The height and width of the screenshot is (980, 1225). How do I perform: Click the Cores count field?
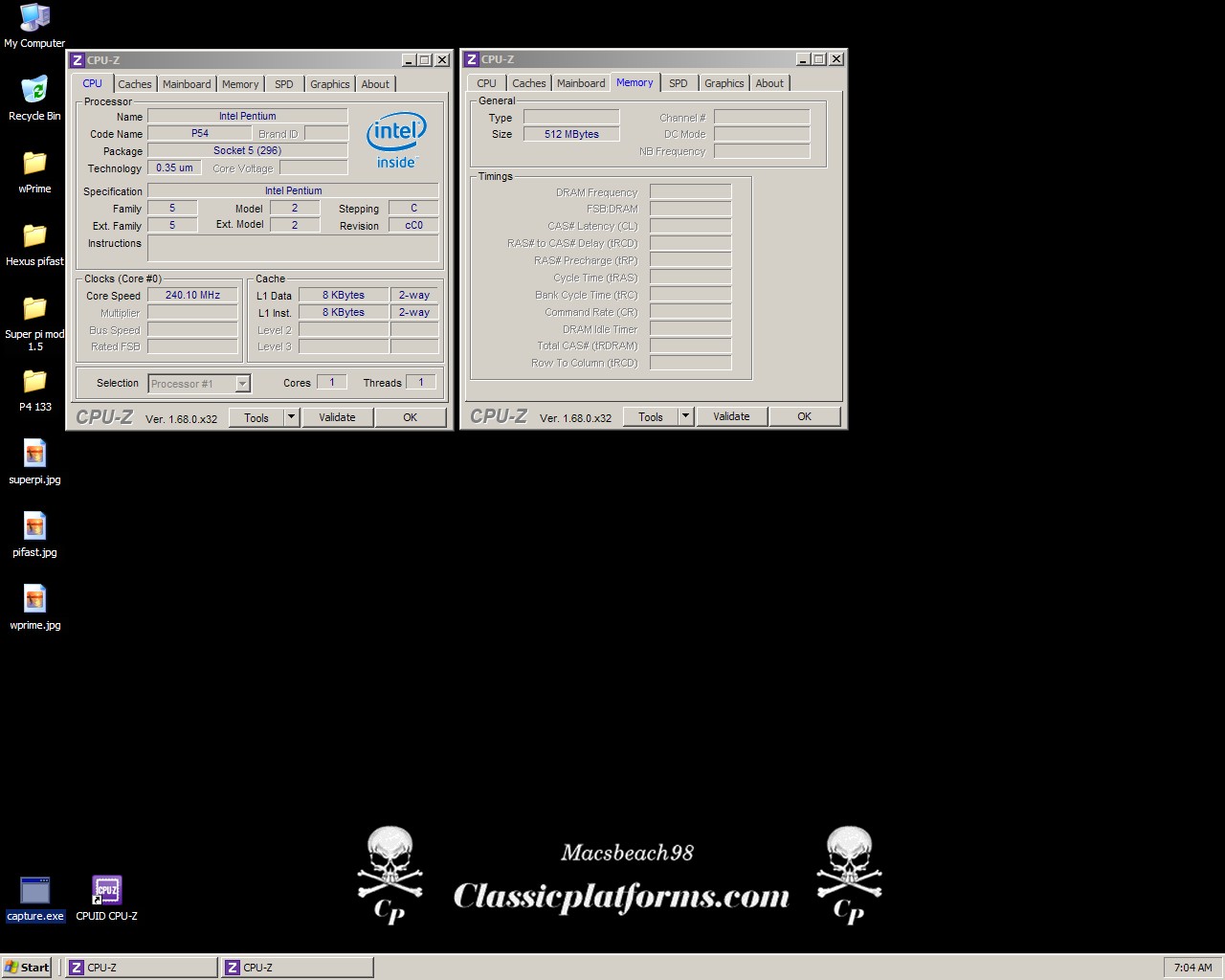(x=332, y=382)
